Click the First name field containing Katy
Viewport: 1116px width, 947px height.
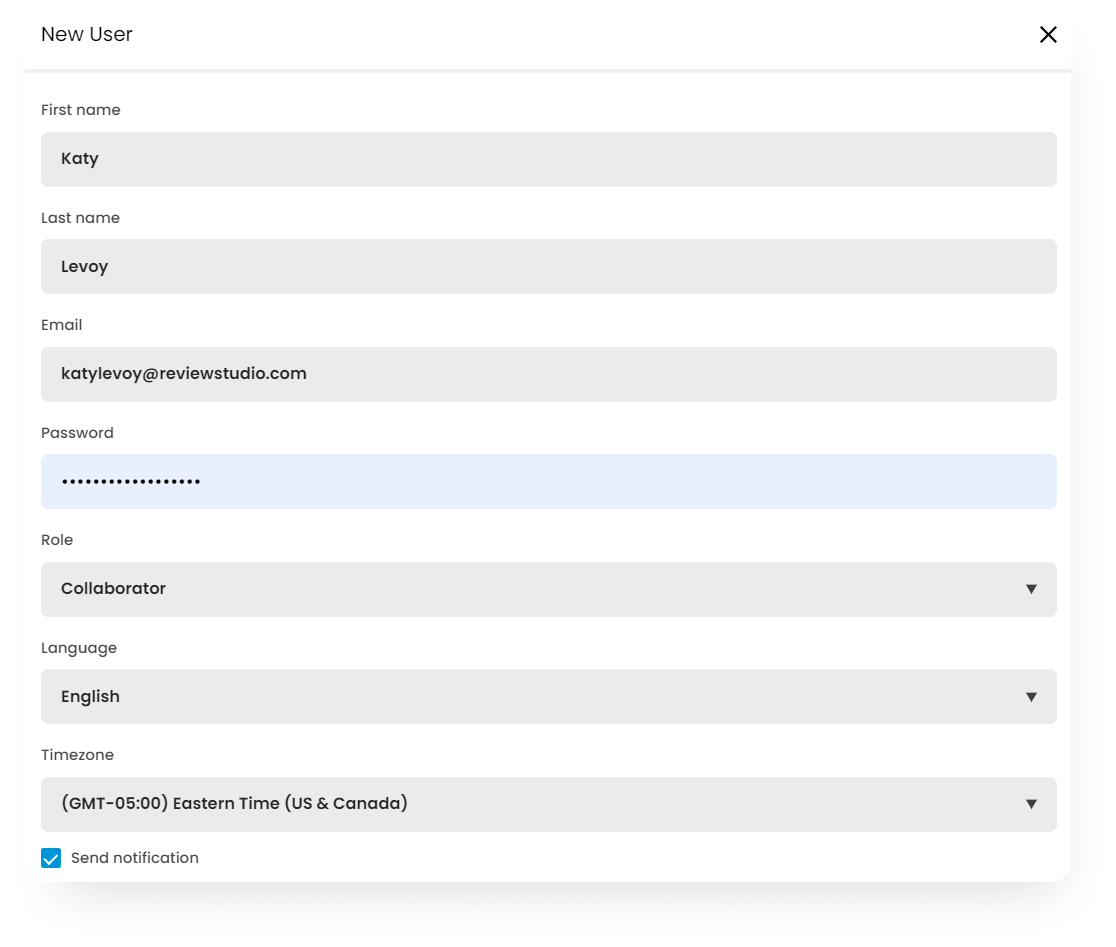548,159
